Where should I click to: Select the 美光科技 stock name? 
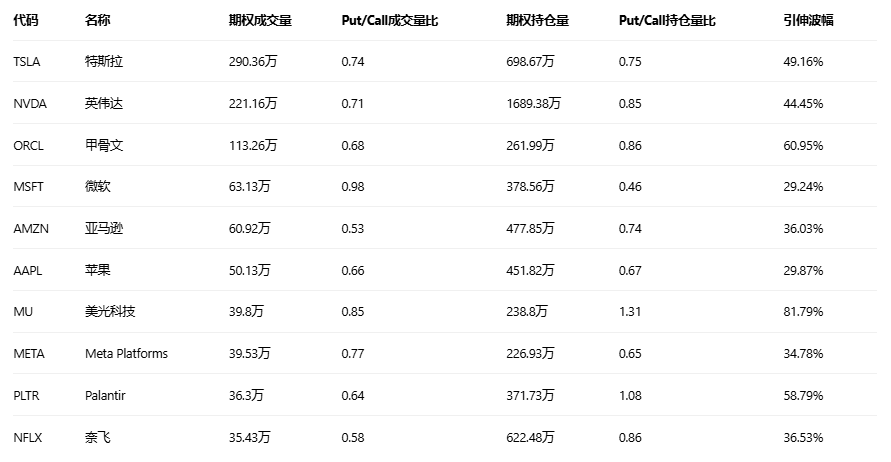tap(110, 312)
